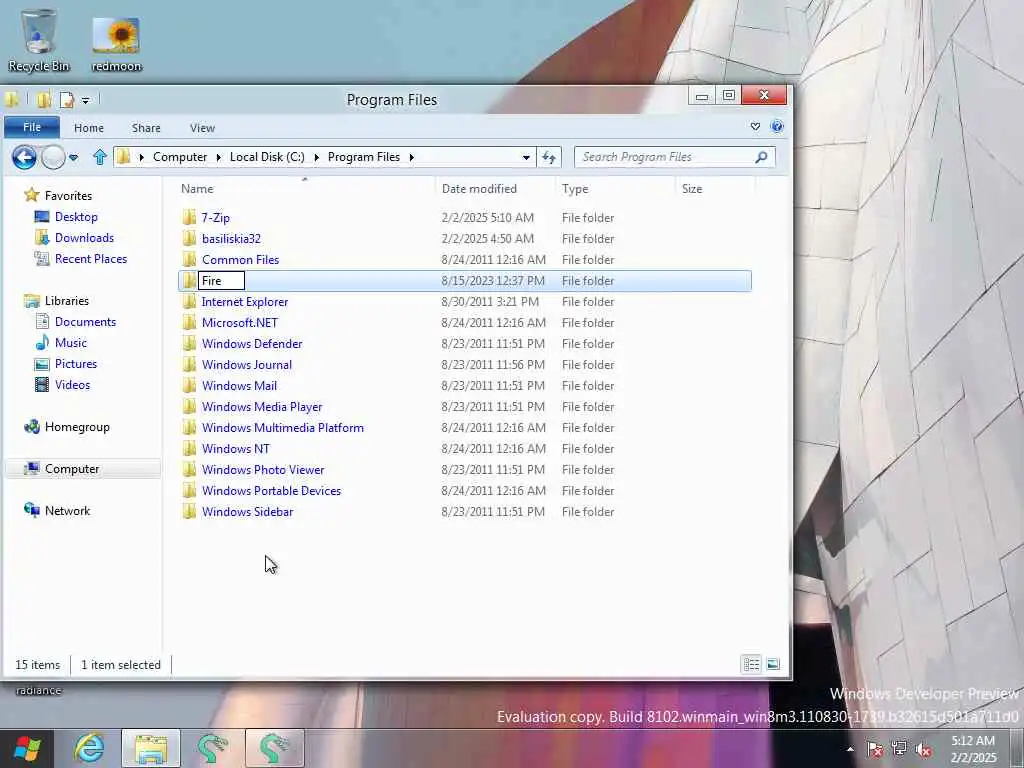Go up one folder level arrow

click(99, 157)
